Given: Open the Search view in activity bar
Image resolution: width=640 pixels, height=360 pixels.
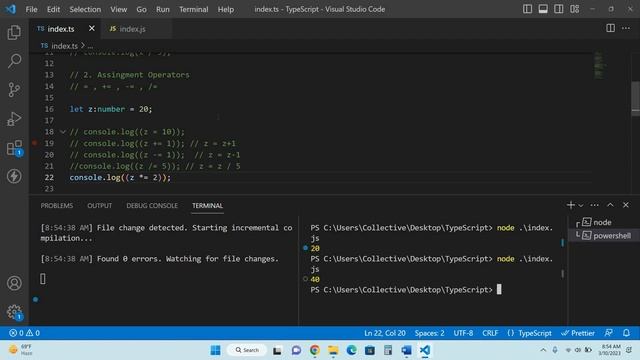Looking at the screenshot, I should click(x=14, y=61).
